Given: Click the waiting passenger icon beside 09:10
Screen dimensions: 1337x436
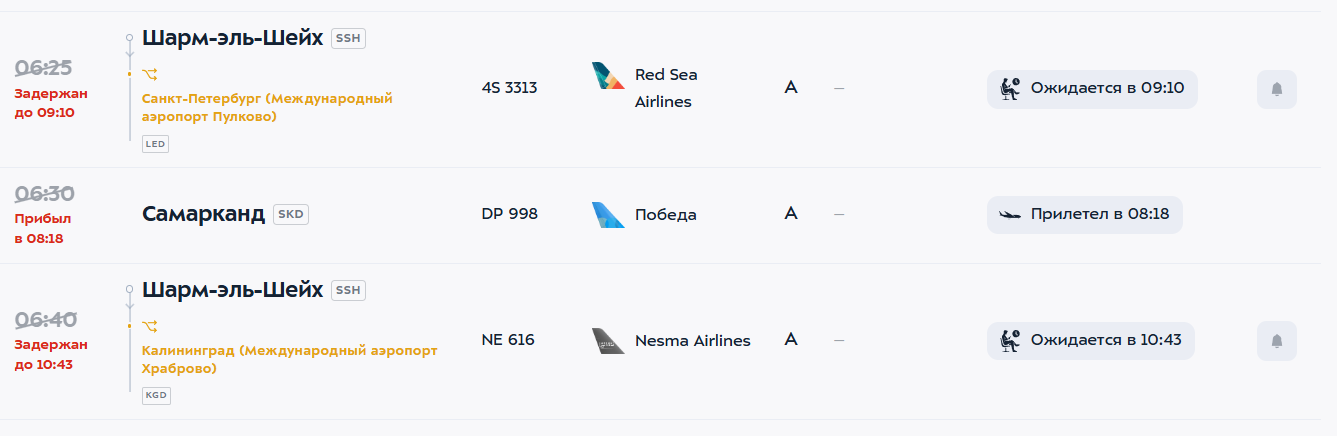Looking at the screenshot, I should (1010, 88).
